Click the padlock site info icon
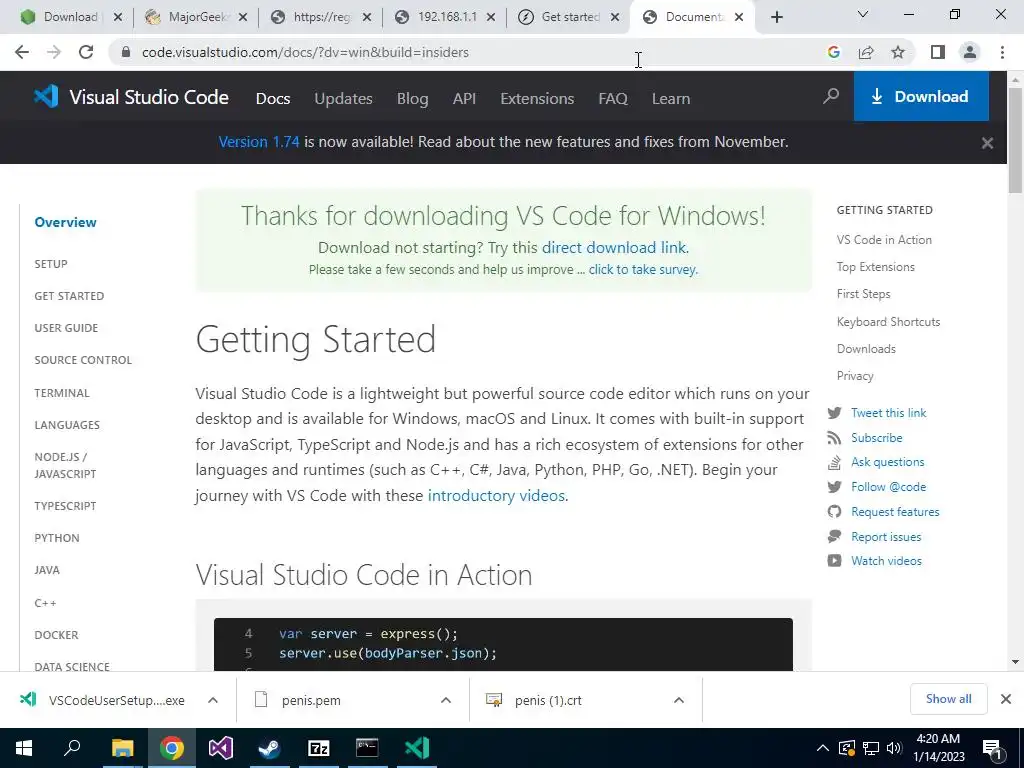The image size is (1024, 768). pos(125,52)
